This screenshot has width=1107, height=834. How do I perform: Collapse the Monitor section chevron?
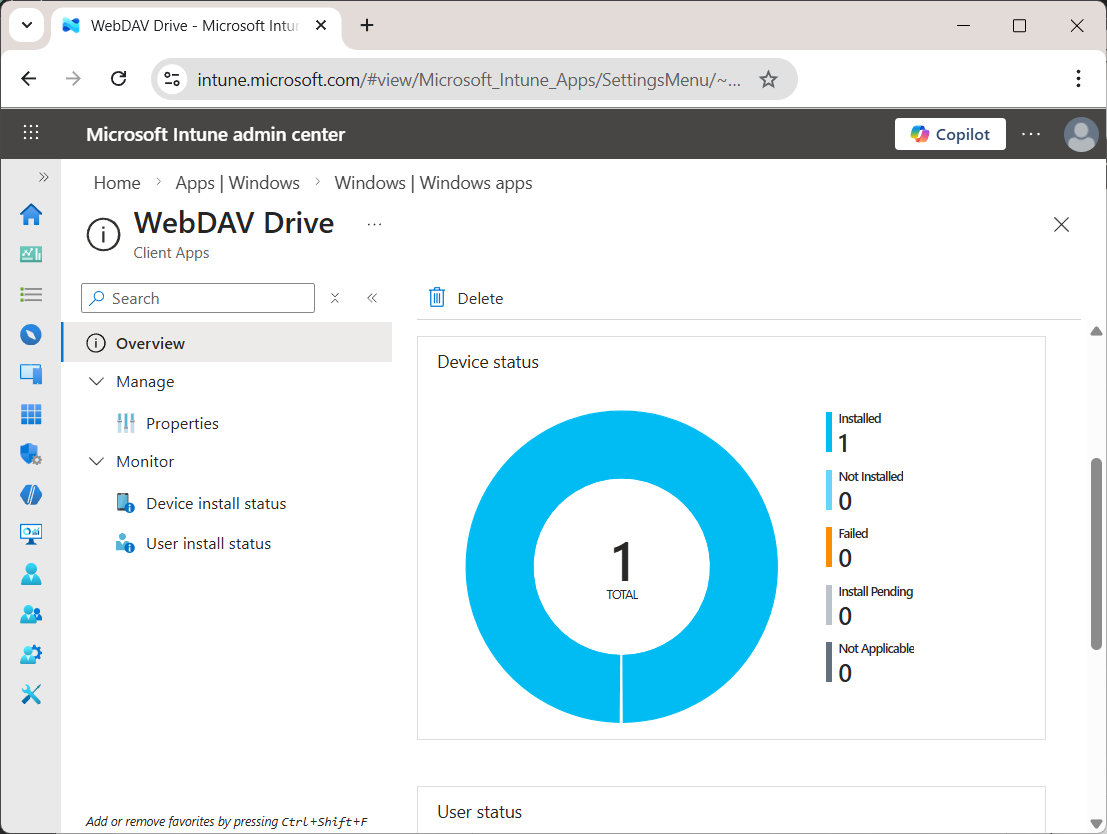96,461
